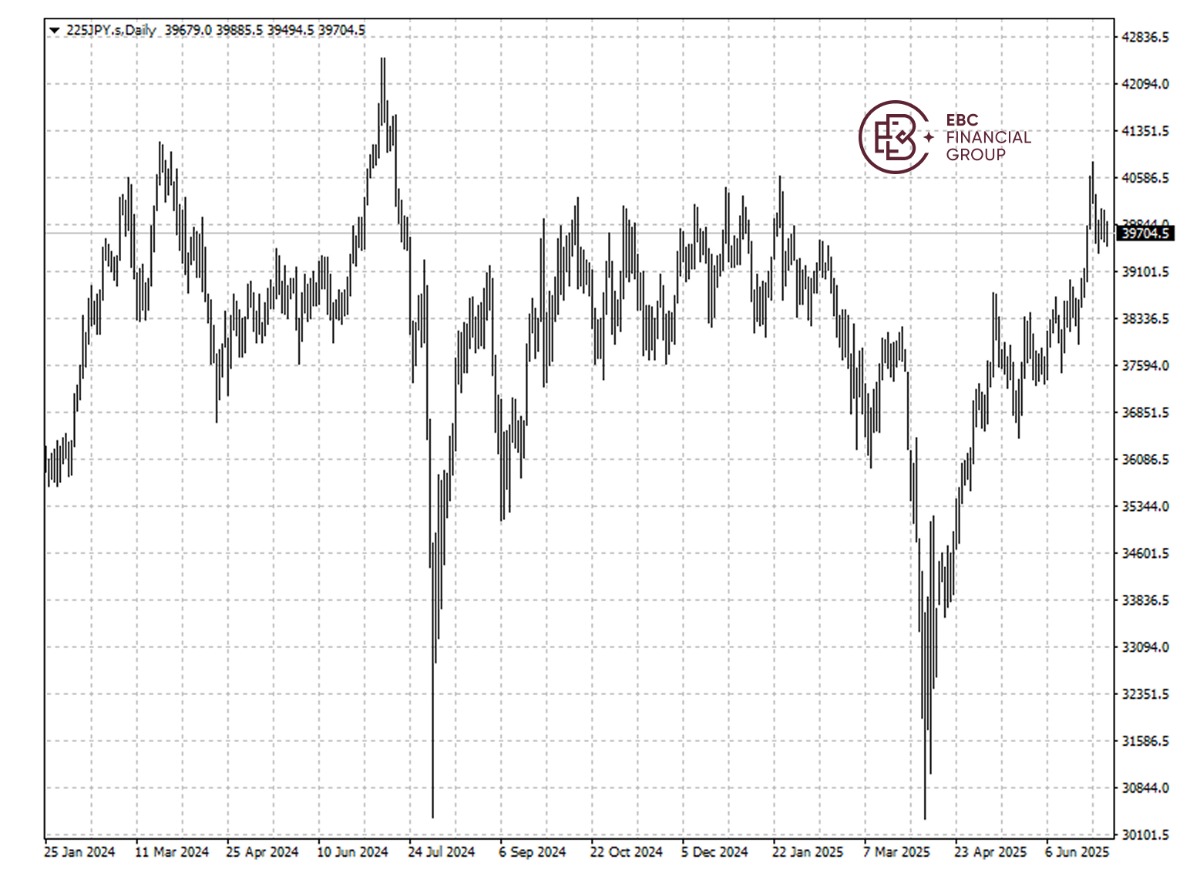
Task: Click the 36086.5 price axis label
Action: click(x=1147, y=460)
